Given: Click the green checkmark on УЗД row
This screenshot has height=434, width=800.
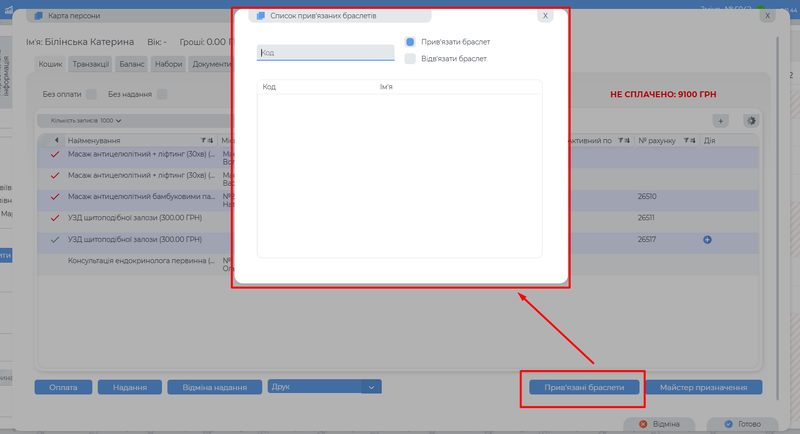Looking at the screenshot, I should (55, 240).
